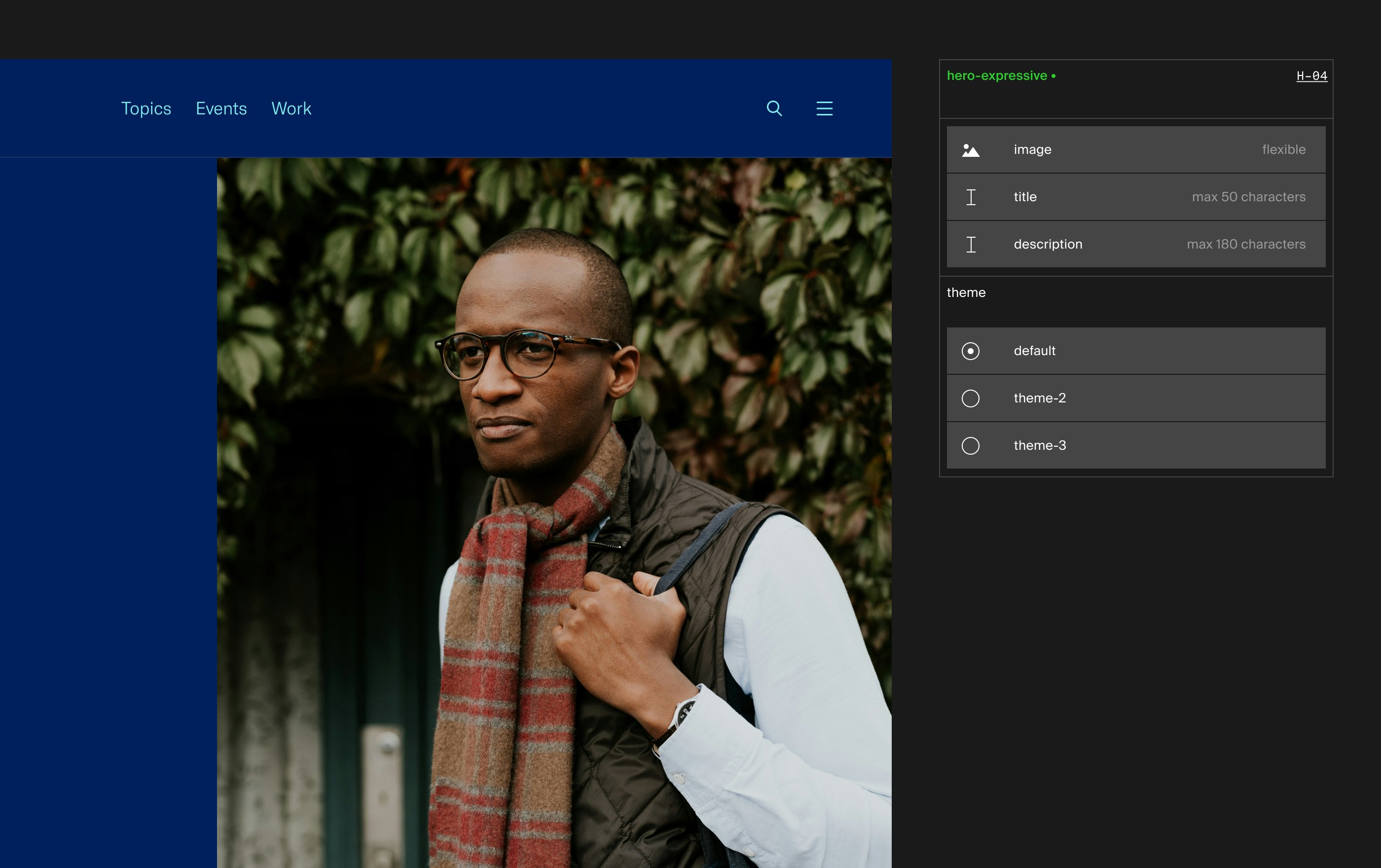Select the default theme radio button
1381x868 pixels.
(x=970, y=351)
